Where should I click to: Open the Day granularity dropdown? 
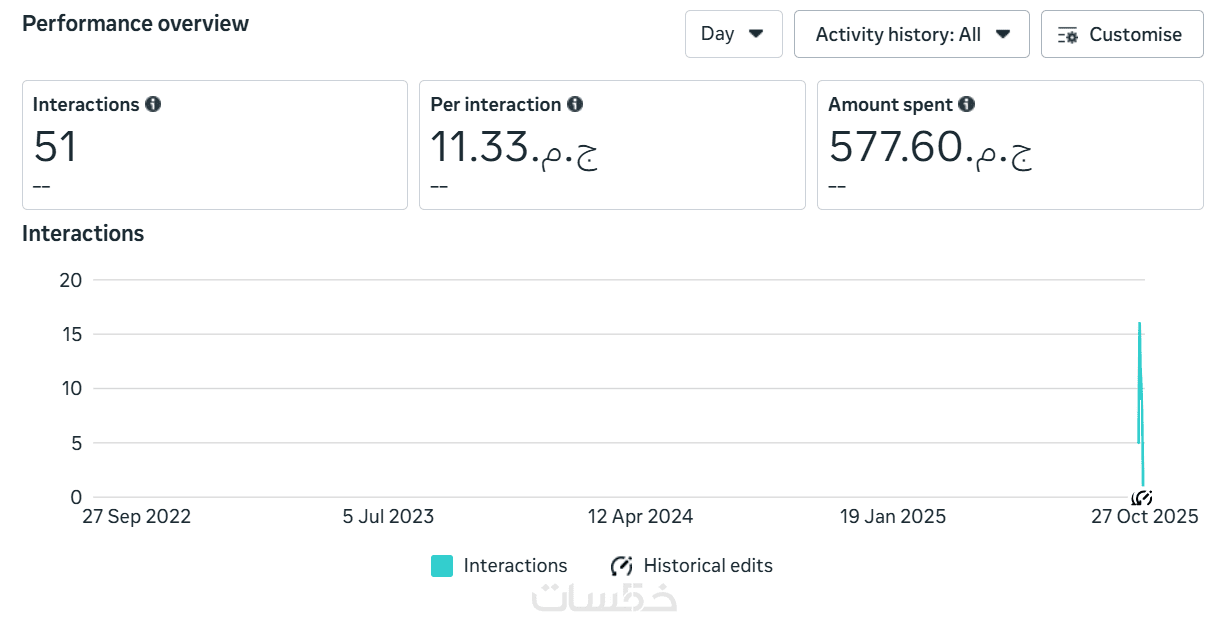click(733, 34)
